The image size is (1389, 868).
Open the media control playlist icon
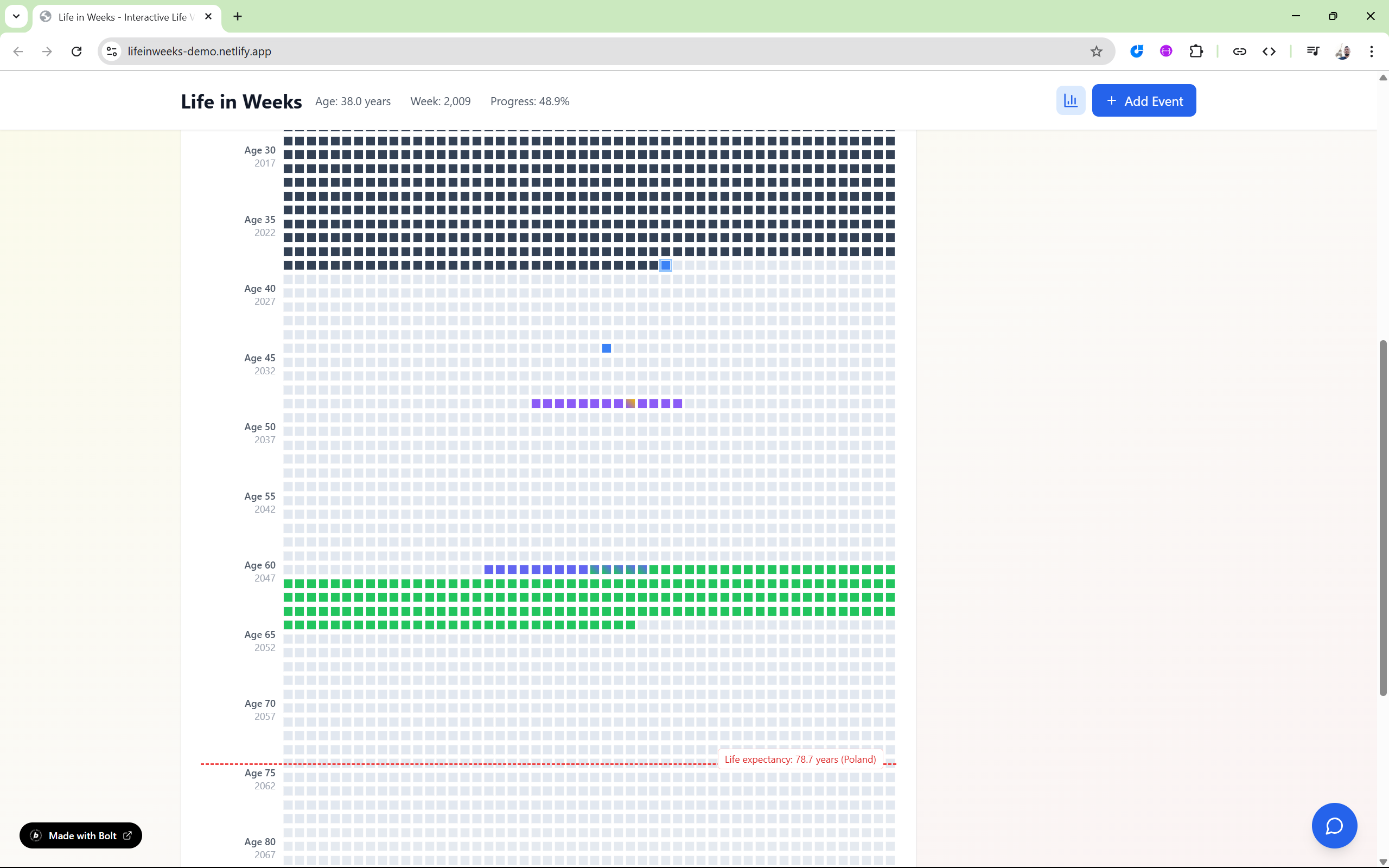click(1312, 52)
